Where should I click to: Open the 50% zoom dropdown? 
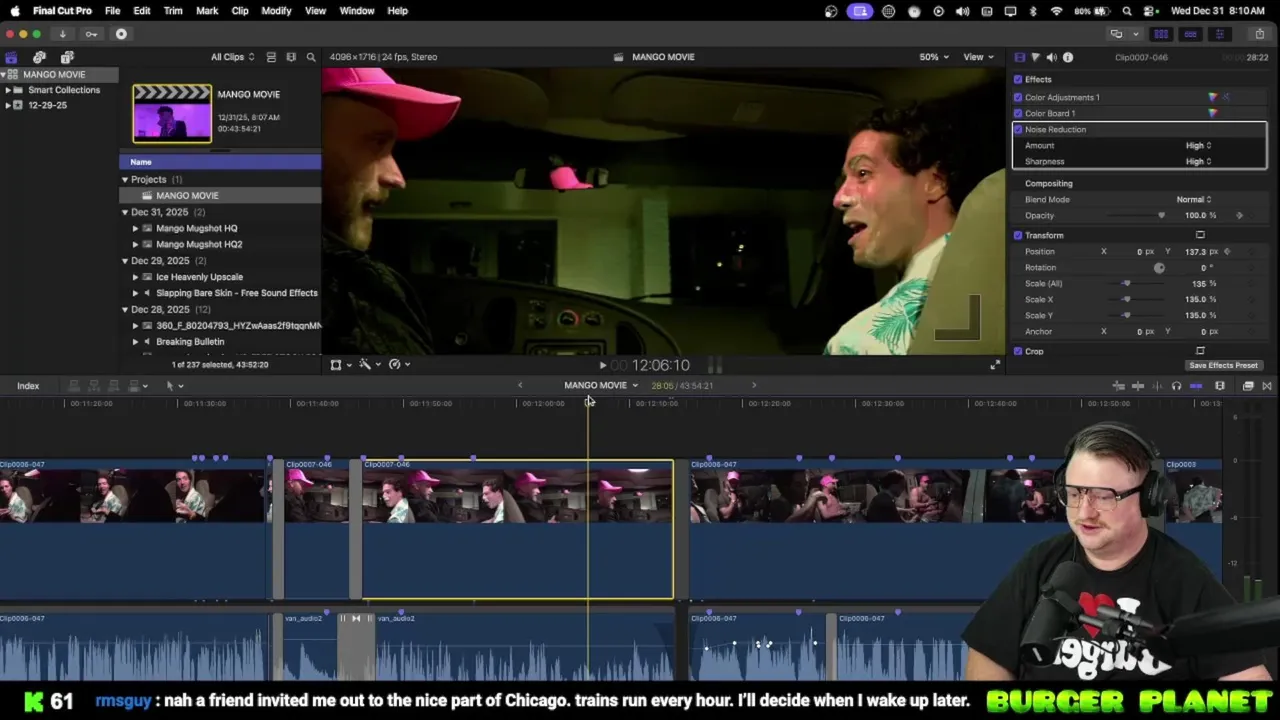934,57
